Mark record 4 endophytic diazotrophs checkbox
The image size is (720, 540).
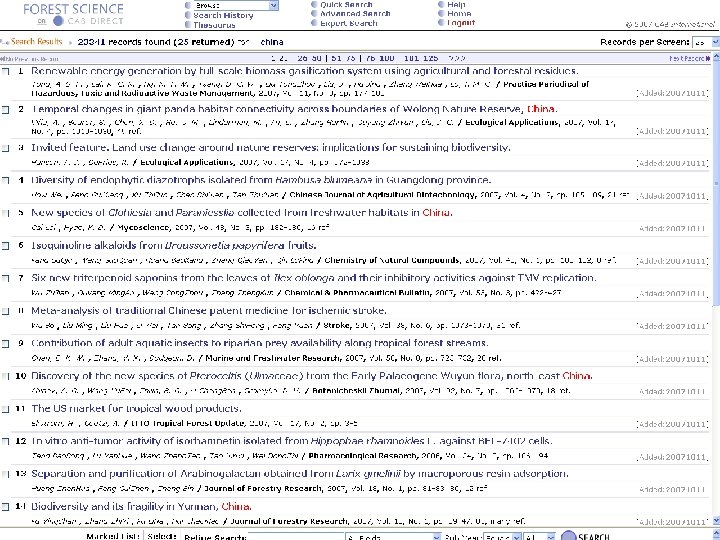pos(6,180)
